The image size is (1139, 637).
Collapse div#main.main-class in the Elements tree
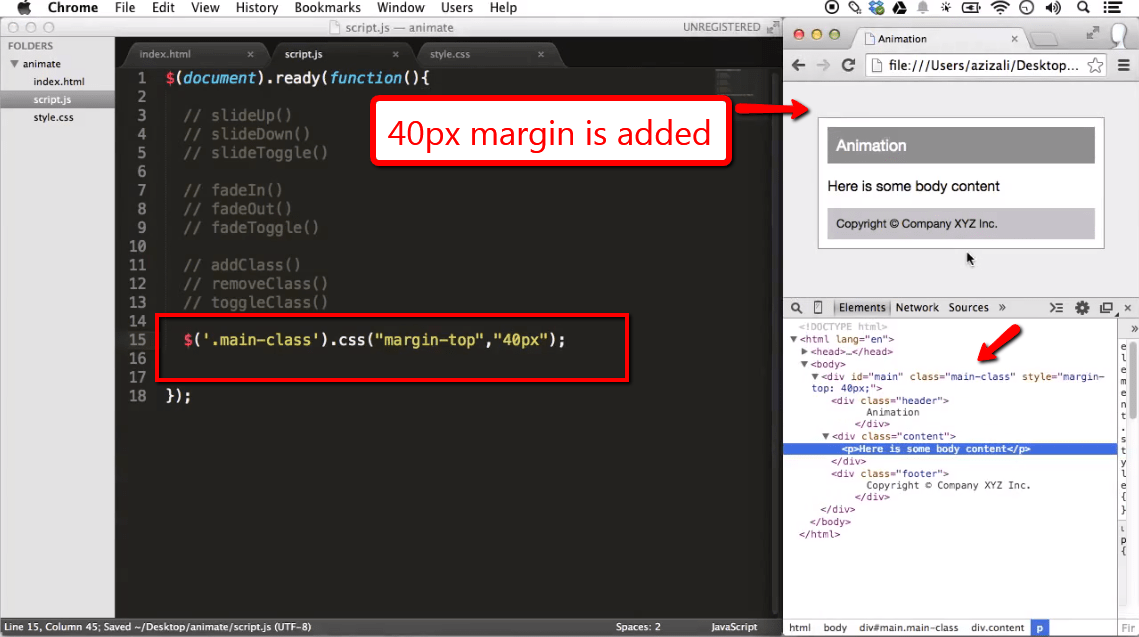point(817,376)
